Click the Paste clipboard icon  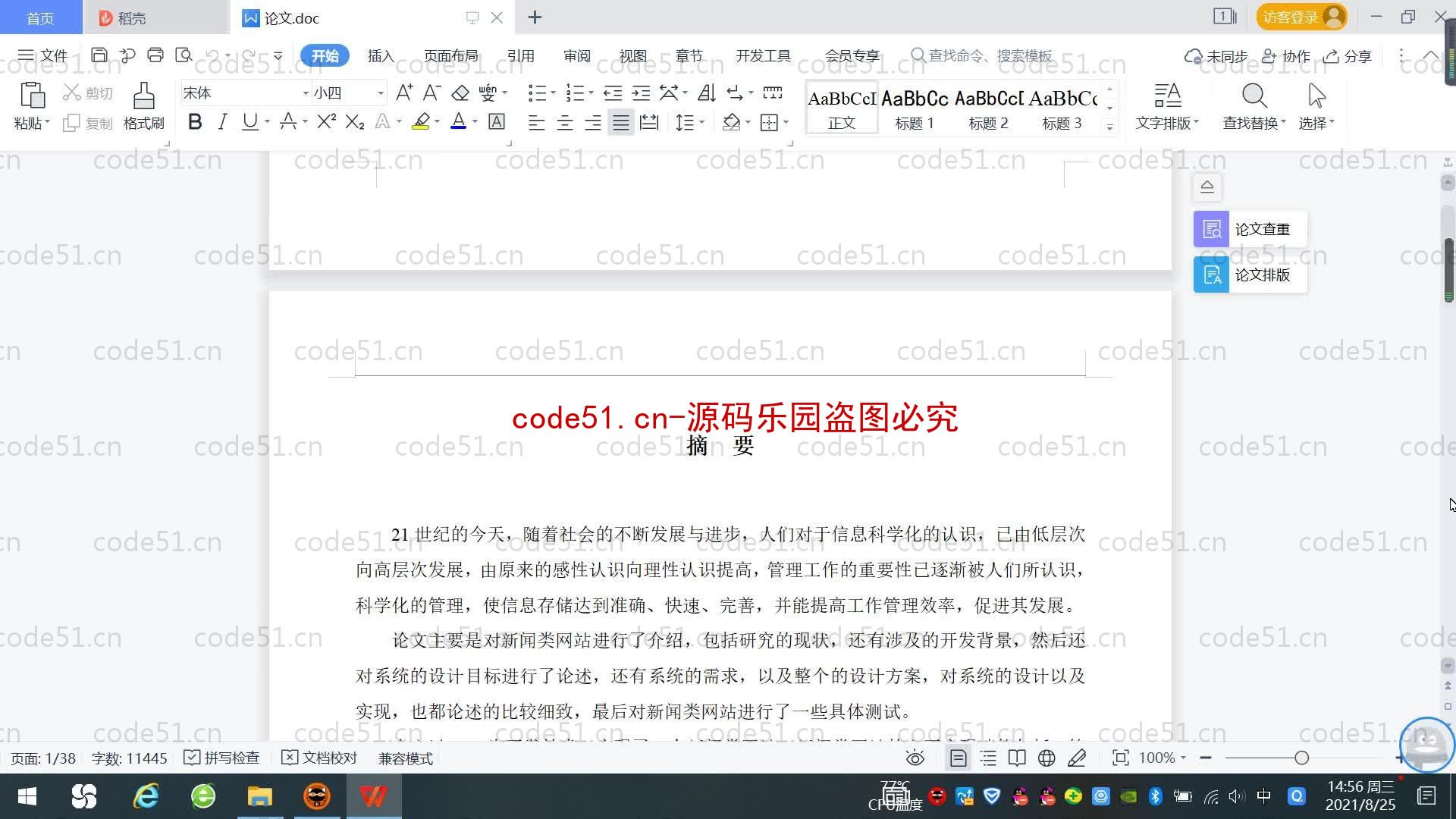tap(32, 96)
